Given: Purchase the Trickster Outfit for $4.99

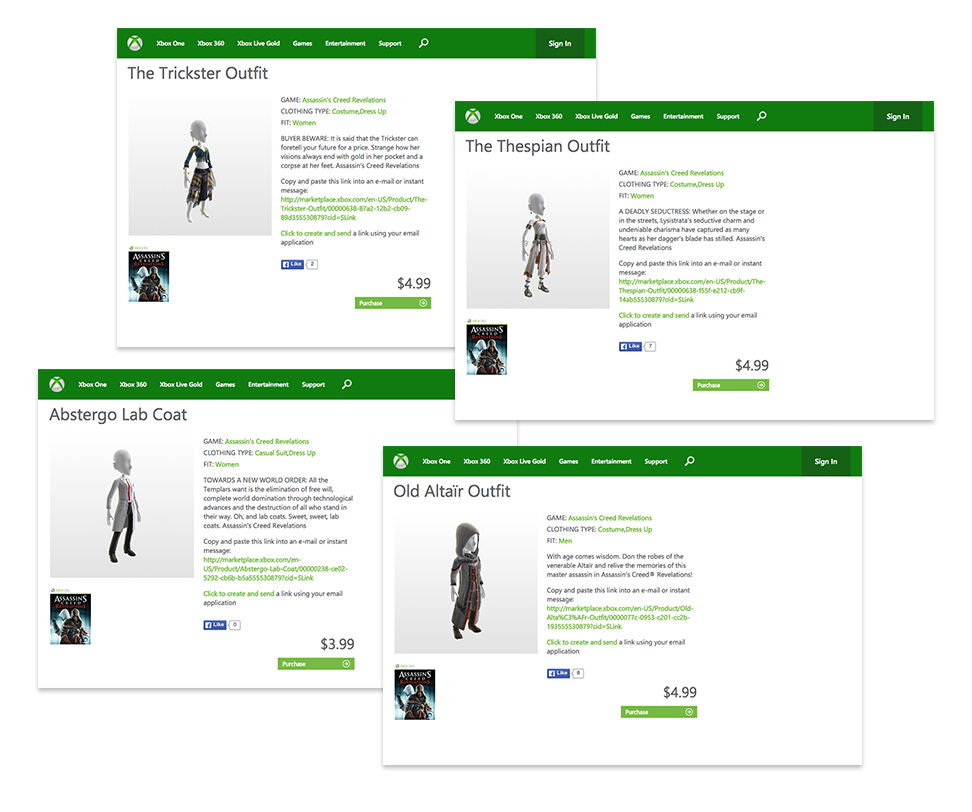Looking at the screenshot, I should click(x=393, y=303).
